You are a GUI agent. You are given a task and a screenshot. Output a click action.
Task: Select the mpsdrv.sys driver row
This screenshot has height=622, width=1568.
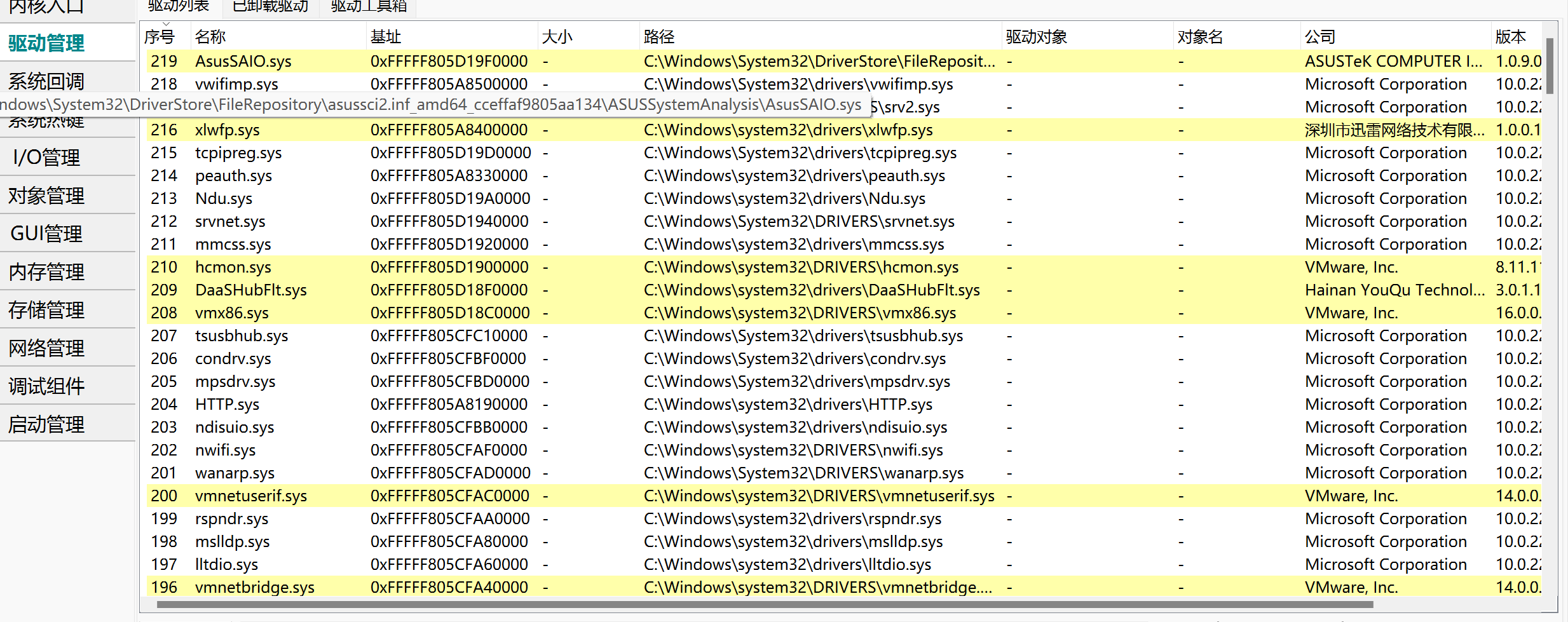pos(844,381)
